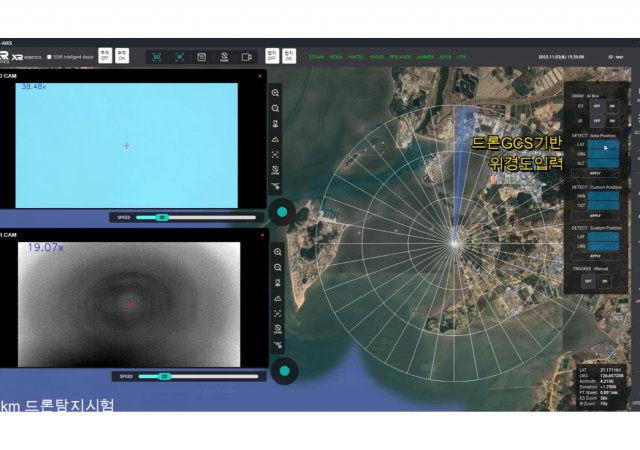This screenshot has width=640, height=450.
Task: Turn ON the EO AI Box drawing
Action: tap(612, 104)
